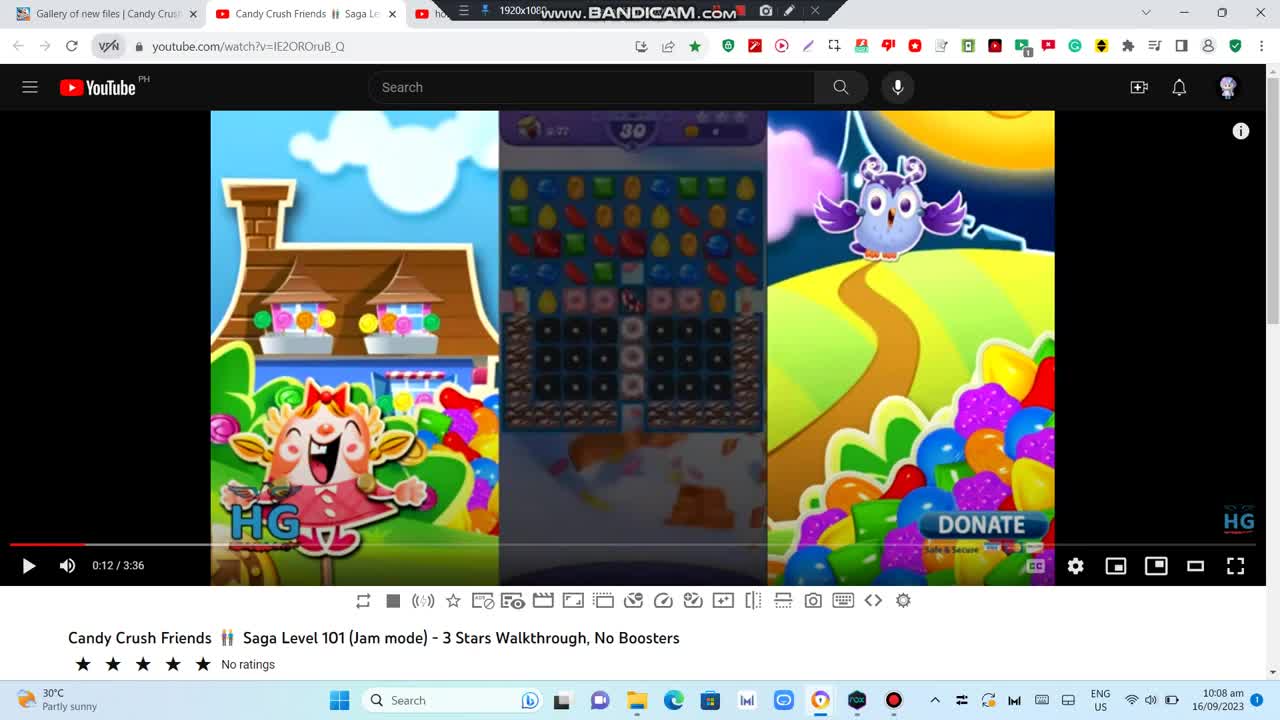Click the VPN badge in address bar
This screenshot has width=1280, height=720.
[109, 46]
